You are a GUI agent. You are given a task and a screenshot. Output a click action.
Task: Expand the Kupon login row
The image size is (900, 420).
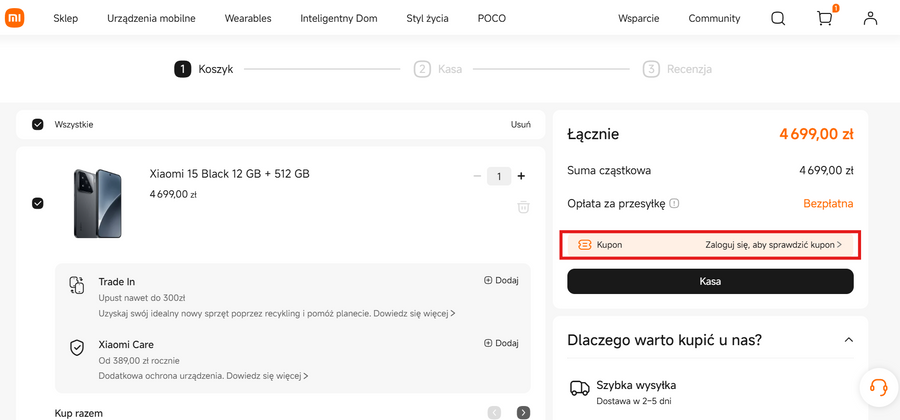click(710, 244)
